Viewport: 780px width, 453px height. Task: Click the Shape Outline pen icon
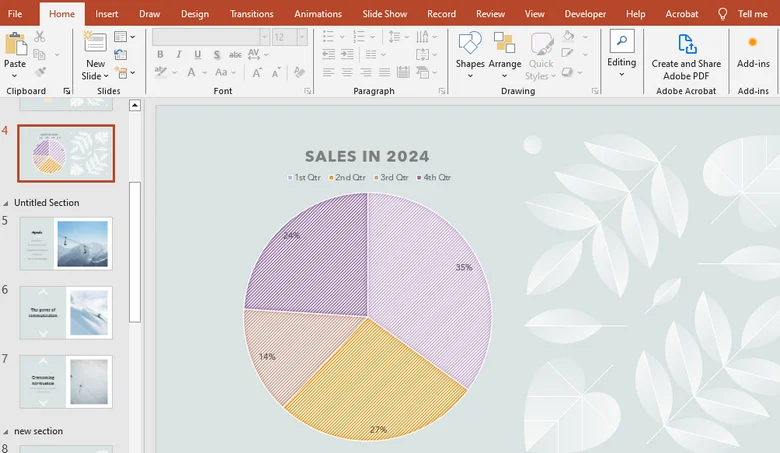[x=567, y=54]
